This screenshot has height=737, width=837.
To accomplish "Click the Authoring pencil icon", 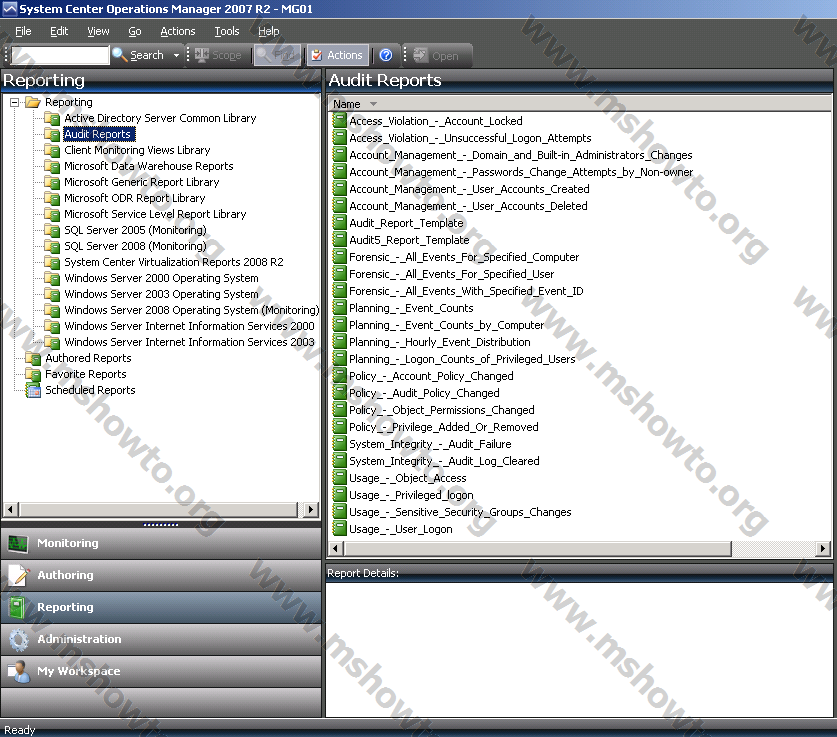I will [19, 575].
